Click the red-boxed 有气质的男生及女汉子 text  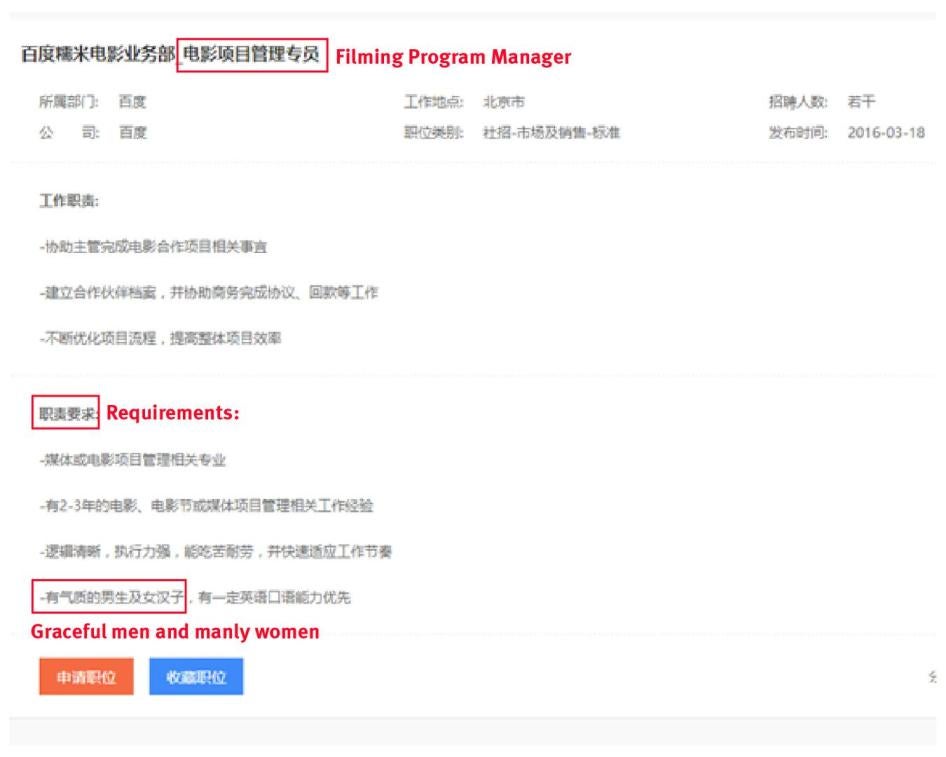(109, 598)
